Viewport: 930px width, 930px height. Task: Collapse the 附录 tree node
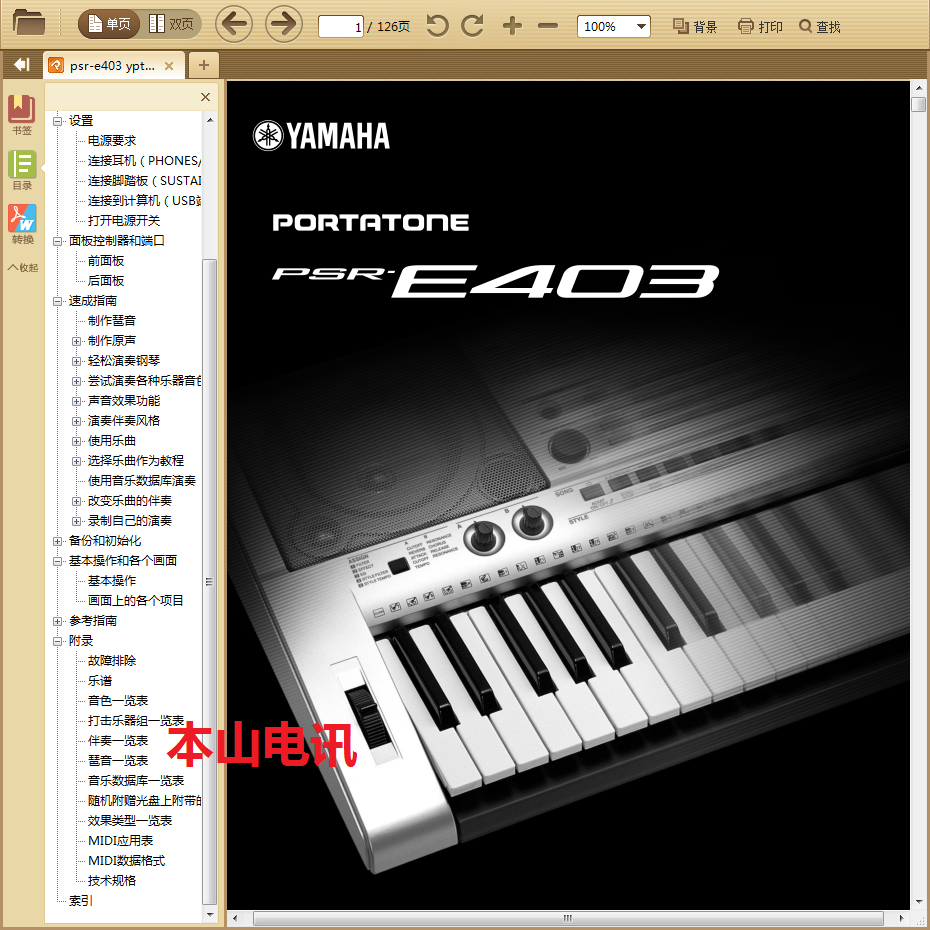pos(58,641)
